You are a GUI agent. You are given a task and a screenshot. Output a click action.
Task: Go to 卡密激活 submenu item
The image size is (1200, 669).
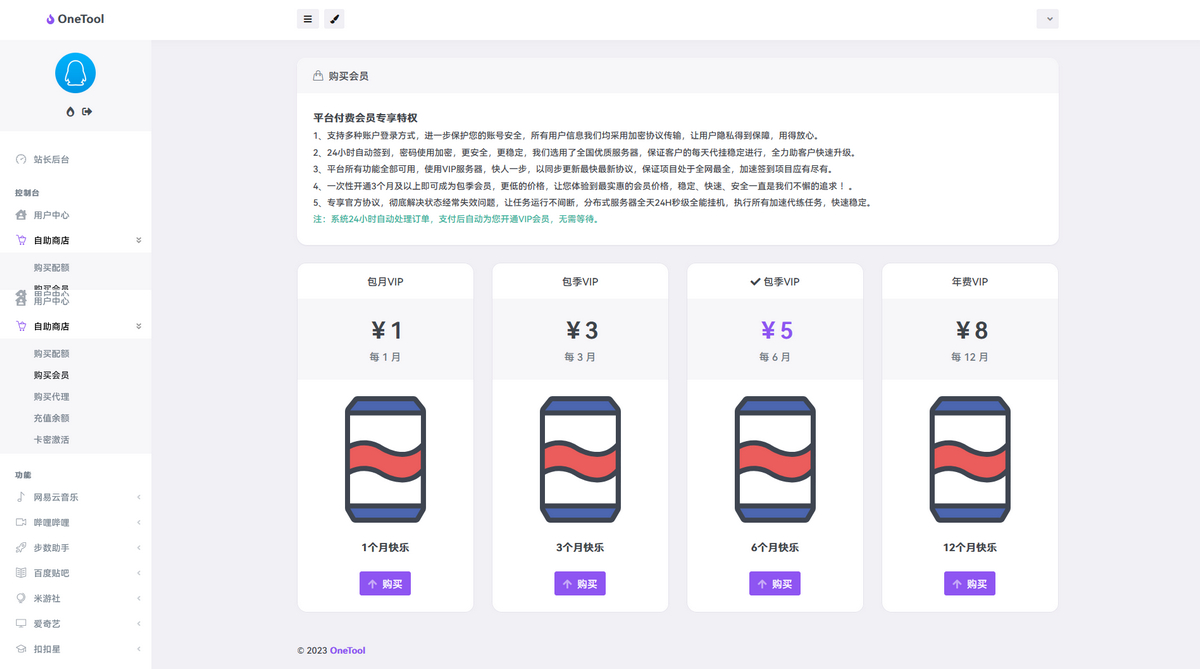pos(51,440)
